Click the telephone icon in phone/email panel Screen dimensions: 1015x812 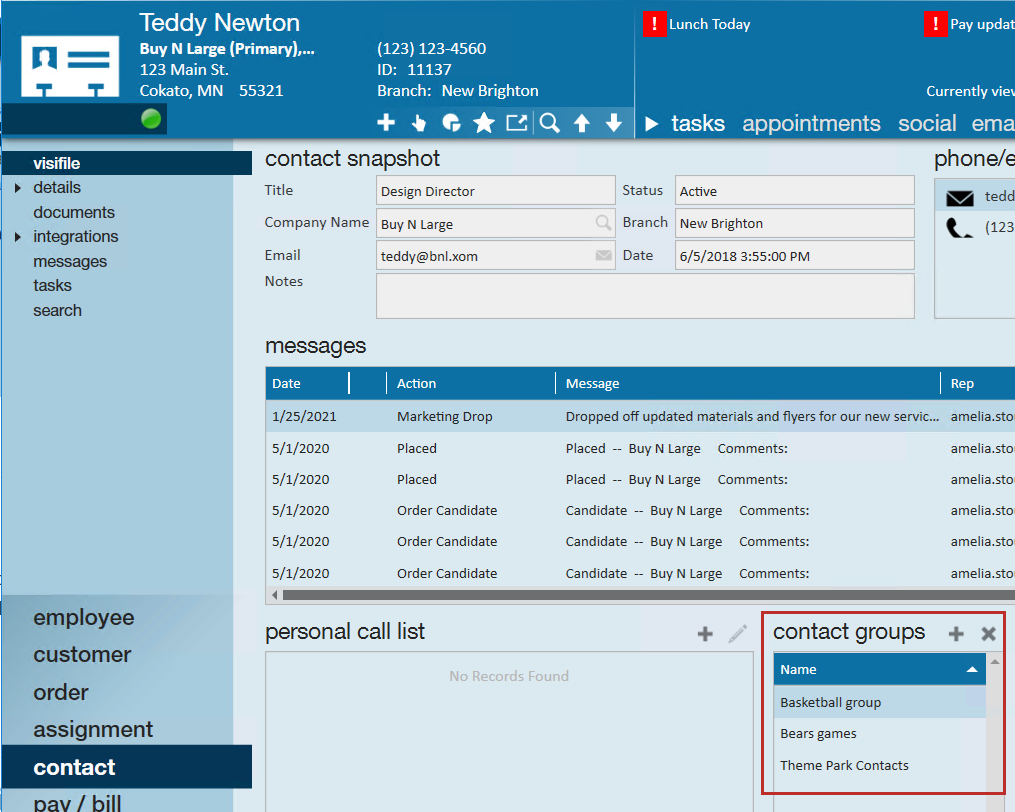[959, 227]
